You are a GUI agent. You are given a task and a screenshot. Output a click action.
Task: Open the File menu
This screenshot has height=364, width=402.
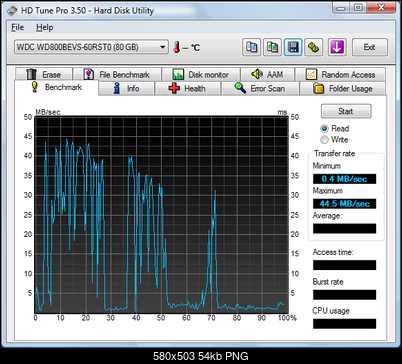18,27
